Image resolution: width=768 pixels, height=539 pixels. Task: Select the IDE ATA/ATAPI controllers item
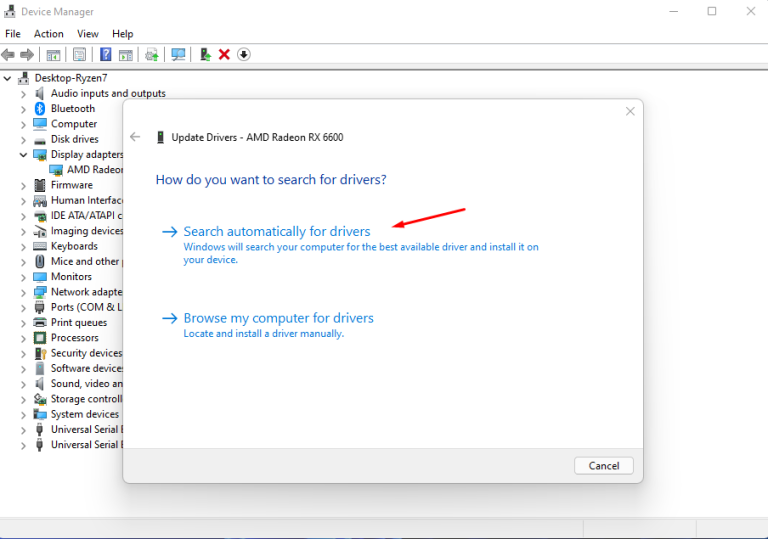click(x=87, y=216)
